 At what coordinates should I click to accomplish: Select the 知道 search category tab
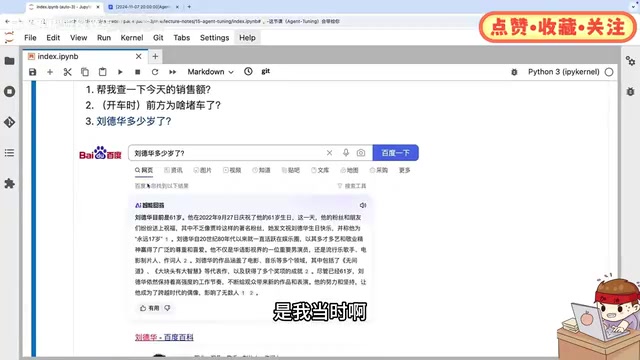261,170
